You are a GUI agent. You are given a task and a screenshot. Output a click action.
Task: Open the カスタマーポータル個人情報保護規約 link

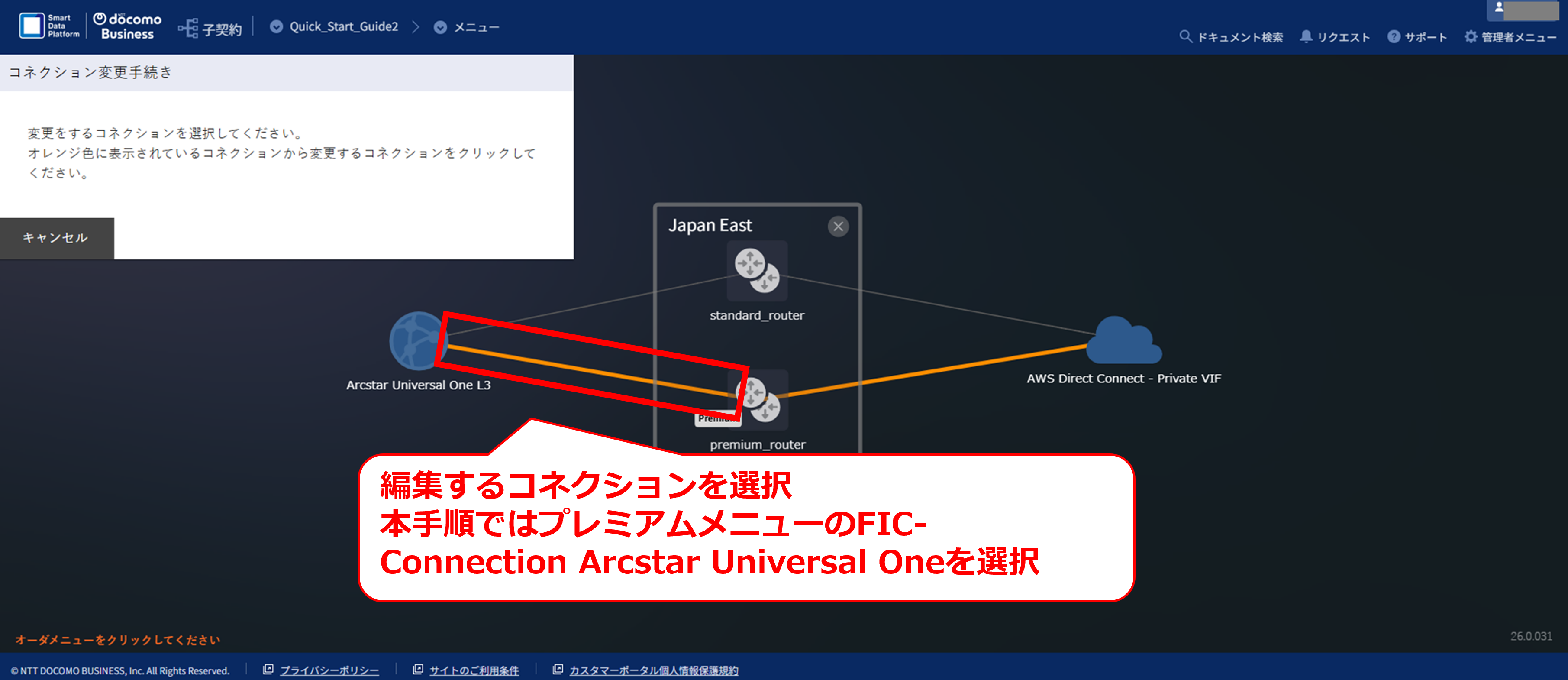click(653, 670)
